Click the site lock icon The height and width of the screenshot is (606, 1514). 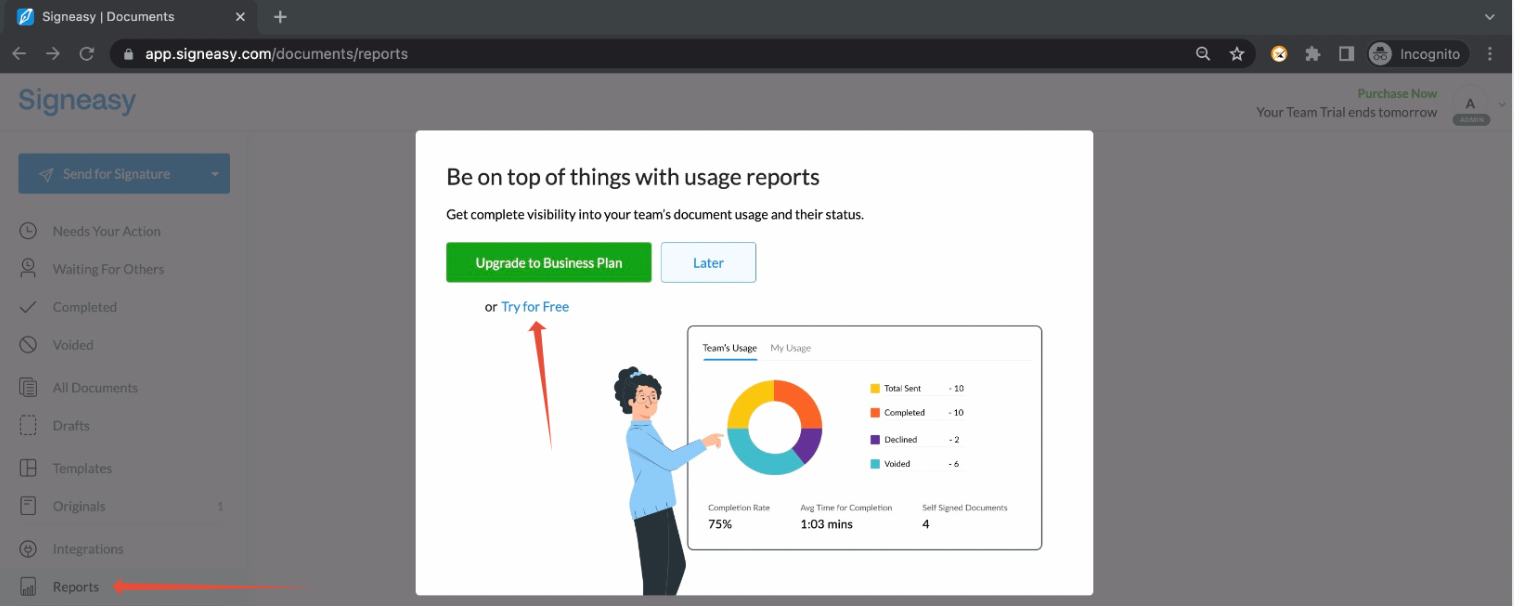(128, 54)
